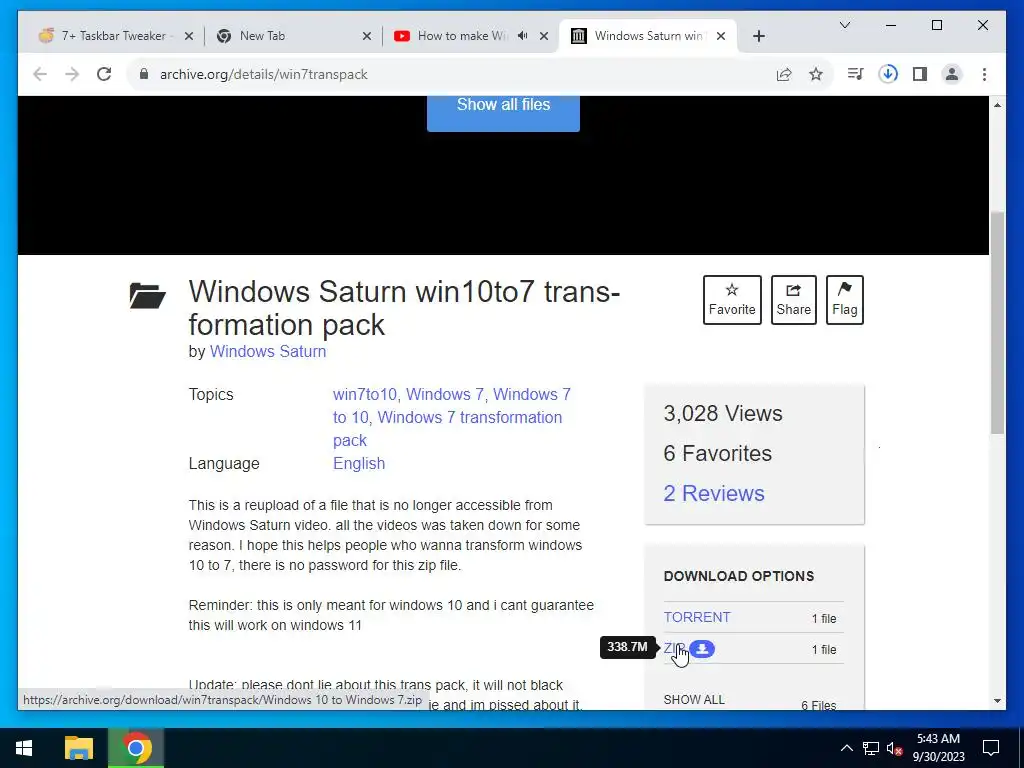This screenshot has width=1024, height=768.
Task: Click the page scrollbar up arrow
Action: point(997,105)
